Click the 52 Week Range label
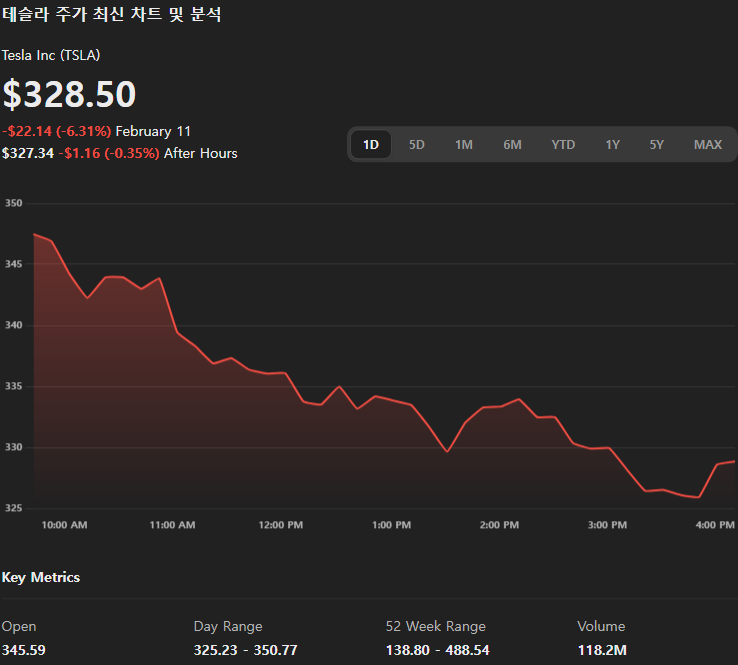 (x=435, y=626)
